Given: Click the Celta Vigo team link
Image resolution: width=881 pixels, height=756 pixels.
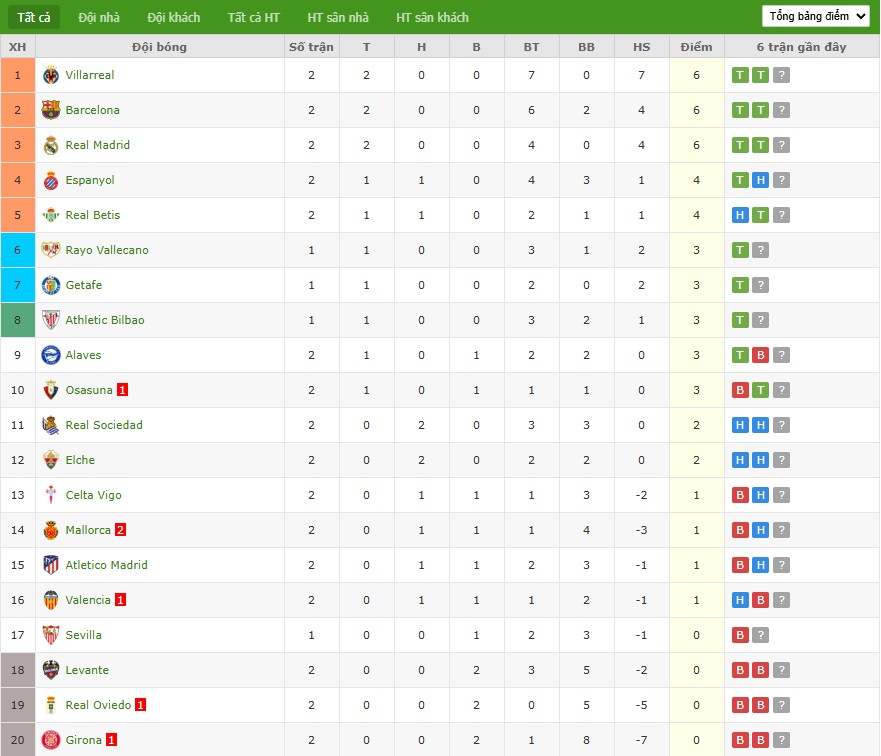Looking at the screenshot, I should point(93,495).
